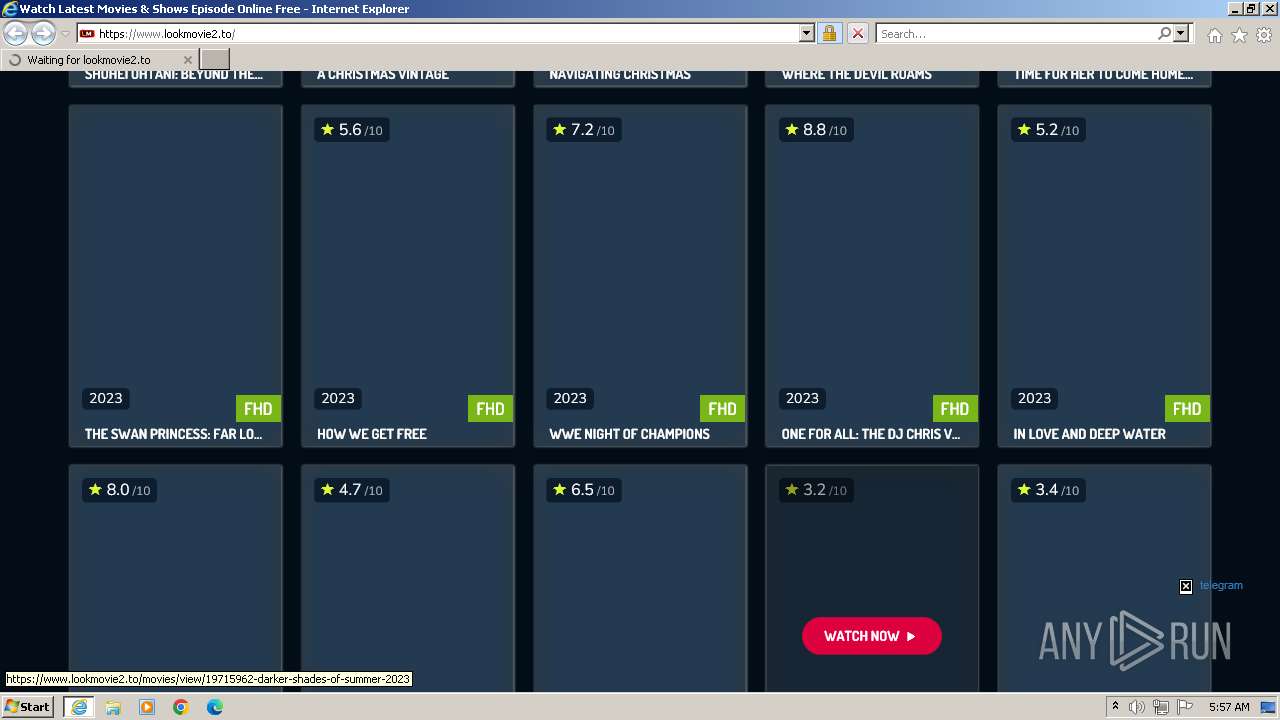Screen dimensions: 1280x720
Task: Open How We Get Free movie poster
Action: coord(408,263)
